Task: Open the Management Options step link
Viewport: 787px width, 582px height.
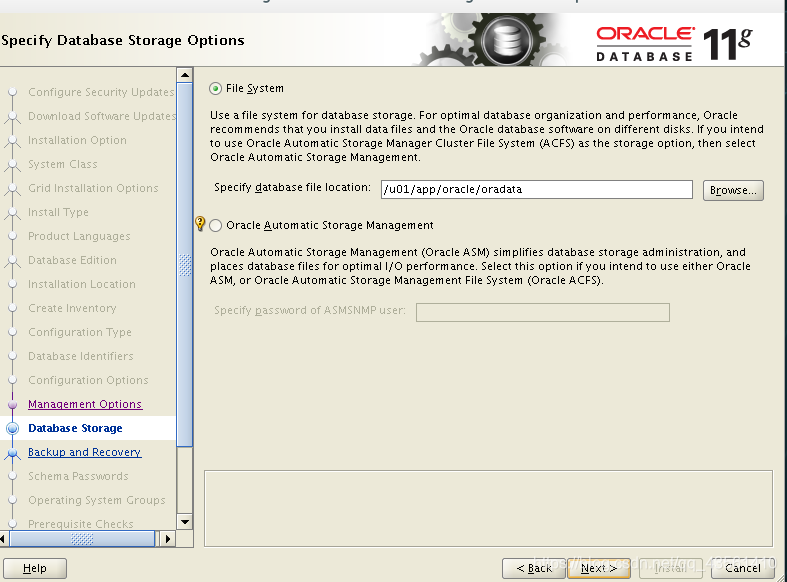Action: pos(85,404)
